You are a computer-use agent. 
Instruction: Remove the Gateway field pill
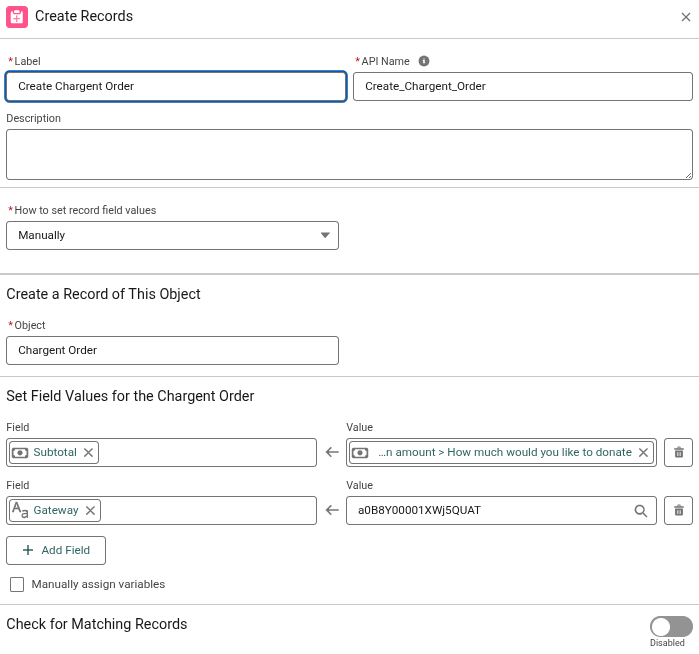point(90,510)
